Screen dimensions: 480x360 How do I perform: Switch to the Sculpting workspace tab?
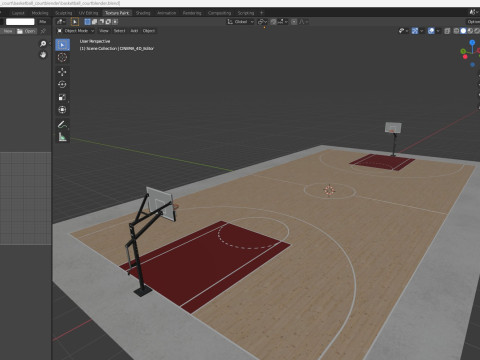pyautogui.click(x=64, y=13)
